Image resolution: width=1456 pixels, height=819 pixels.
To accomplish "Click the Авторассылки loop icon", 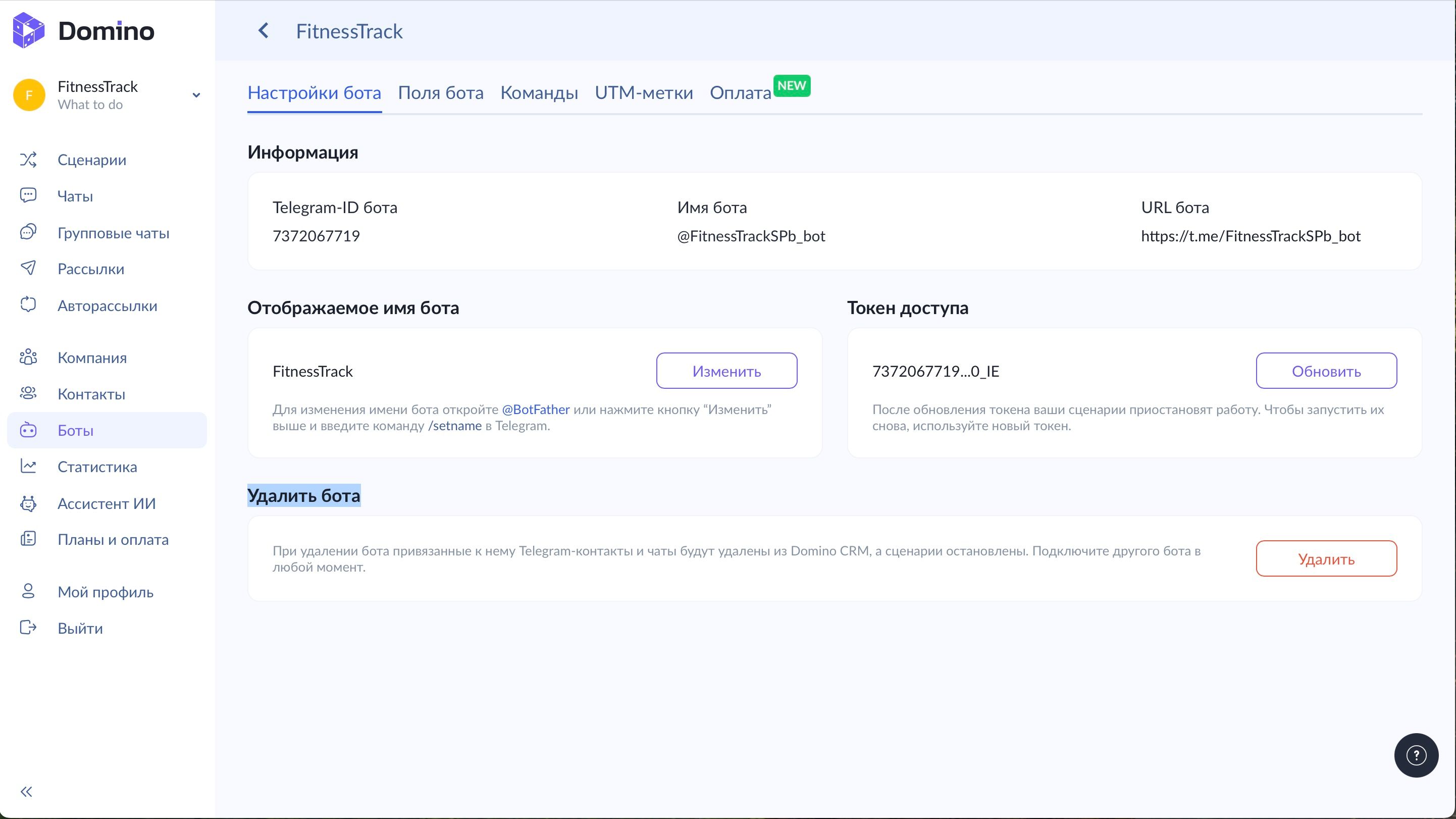I will click(x=28, y=305).
